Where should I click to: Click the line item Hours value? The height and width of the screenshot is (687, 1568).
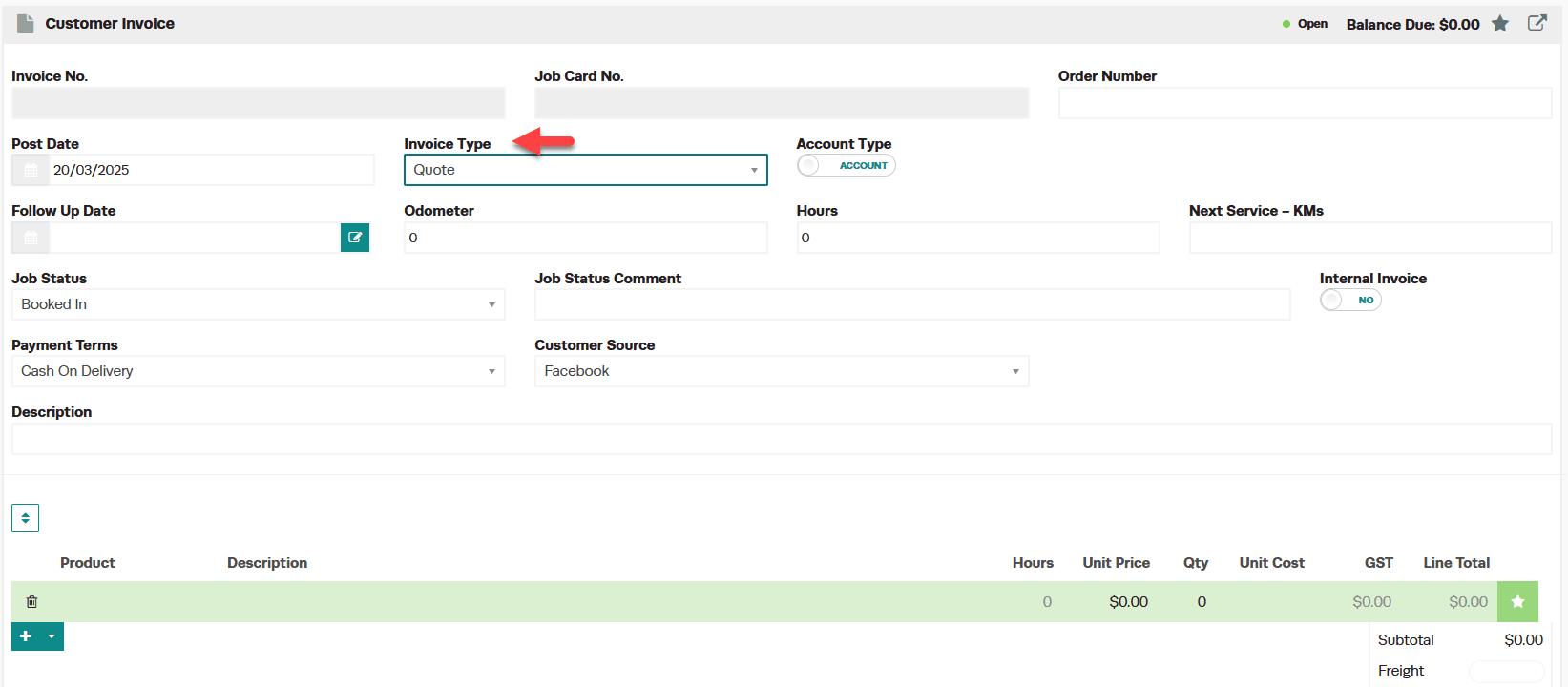1047,602
